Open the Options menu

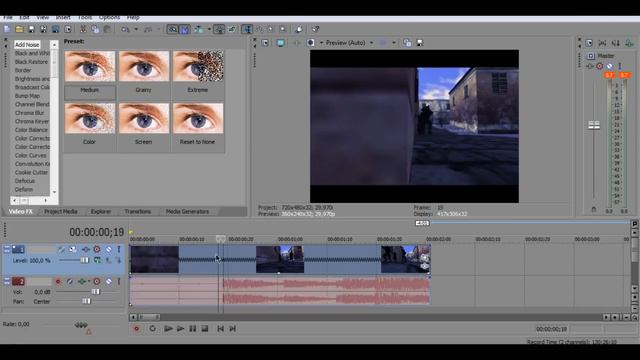109,18
